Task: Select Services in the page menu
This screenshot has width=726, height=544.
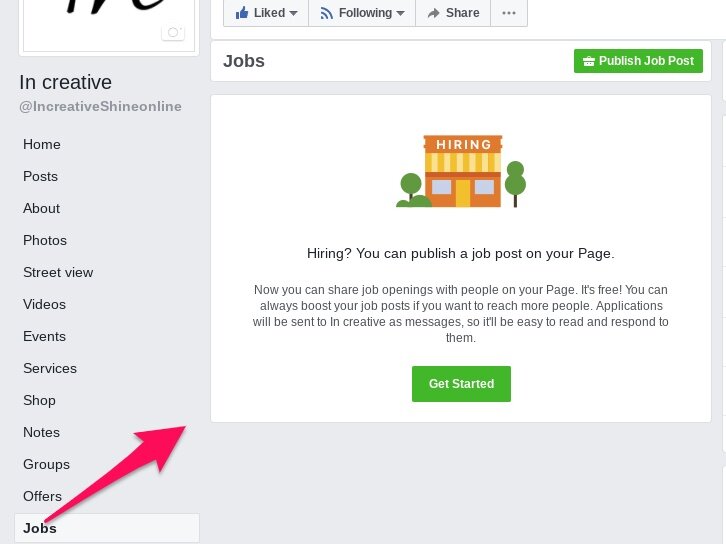Action: [50, 368]
